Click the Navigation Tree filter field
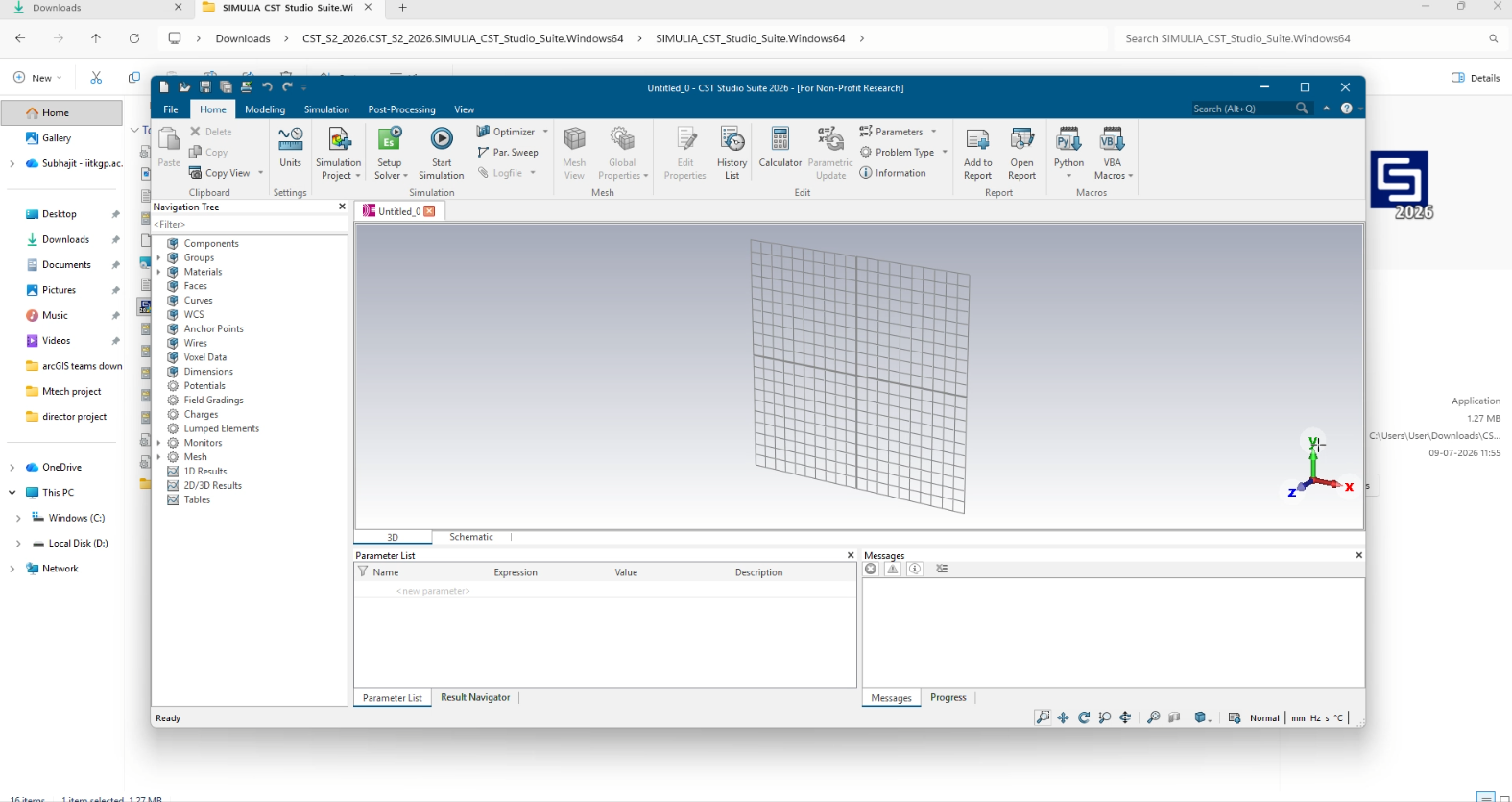Viewport: 1512px width, 802px height. 249,224
